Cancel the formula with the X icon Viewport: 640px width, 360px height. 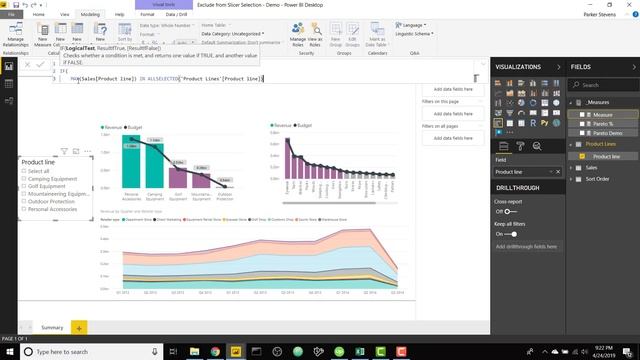(27, 64)
